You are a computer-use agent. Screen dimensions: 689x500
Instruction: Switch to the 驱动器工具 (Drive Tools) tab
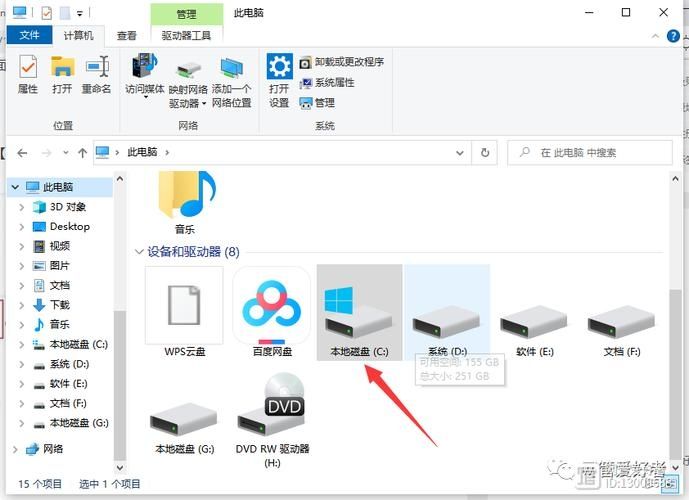[186, 35]
